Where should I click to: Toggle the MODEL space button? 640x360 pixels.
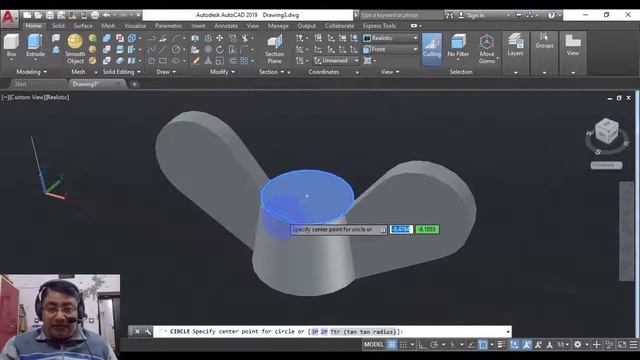pyautogui.click(x=373, y=344)
